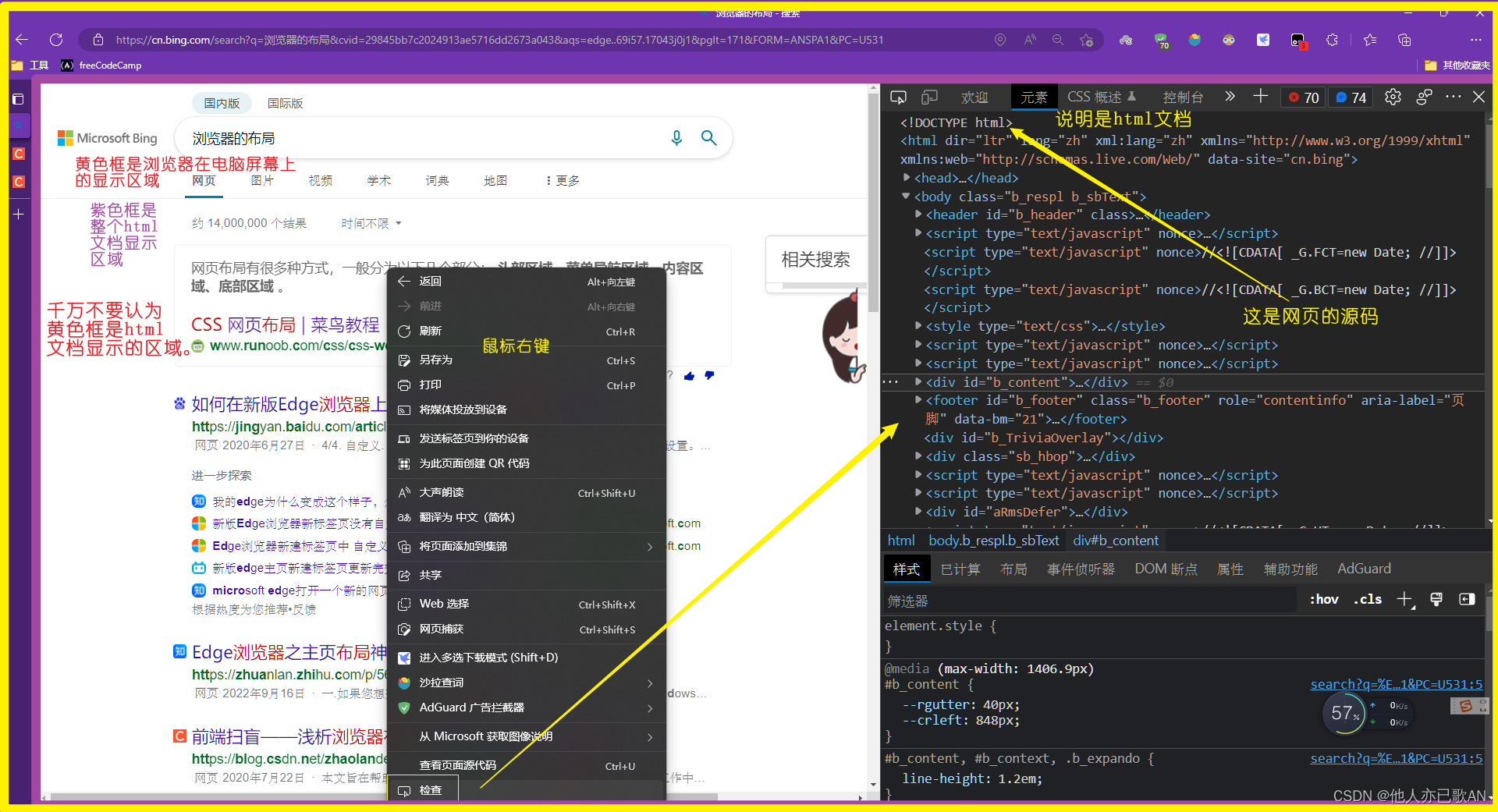Click the Bing search query input box

pos(421,138)
